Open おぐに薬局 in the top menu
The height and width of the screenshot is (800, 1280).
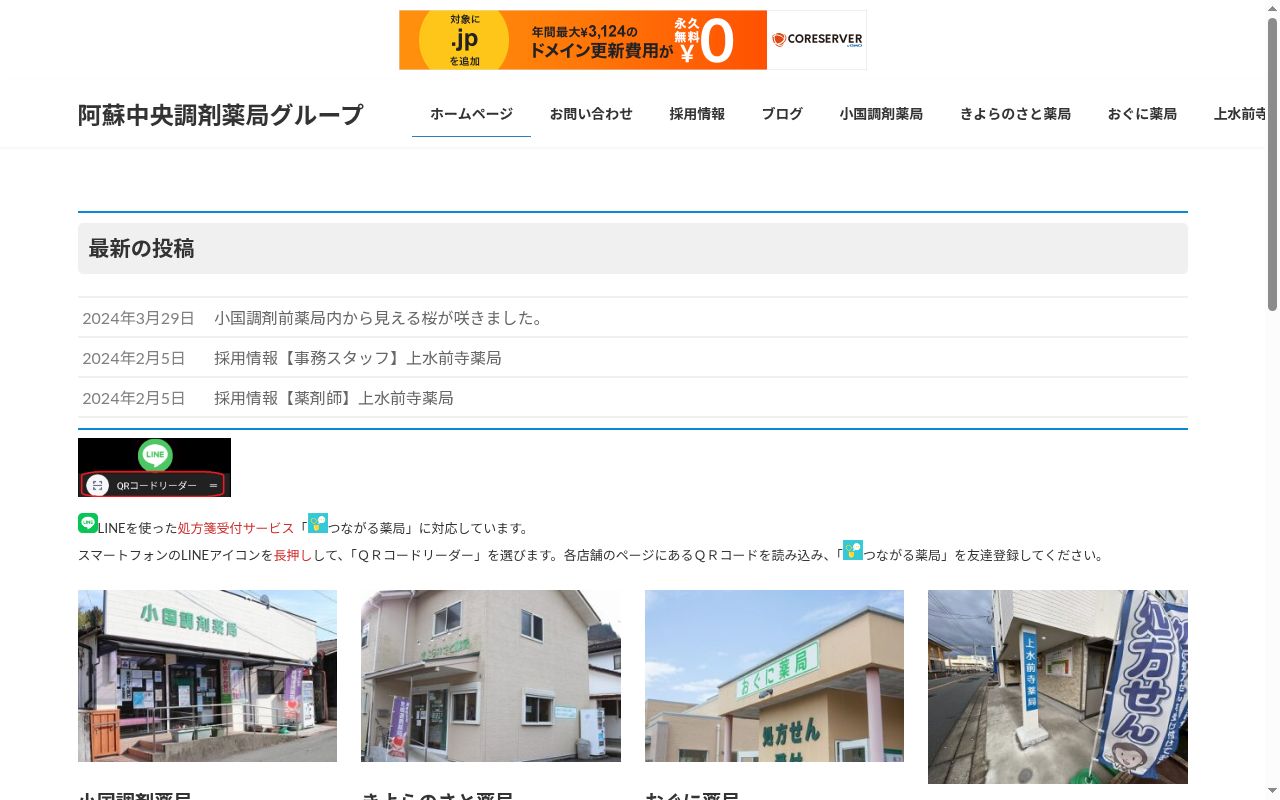[x=1142, y=114]
